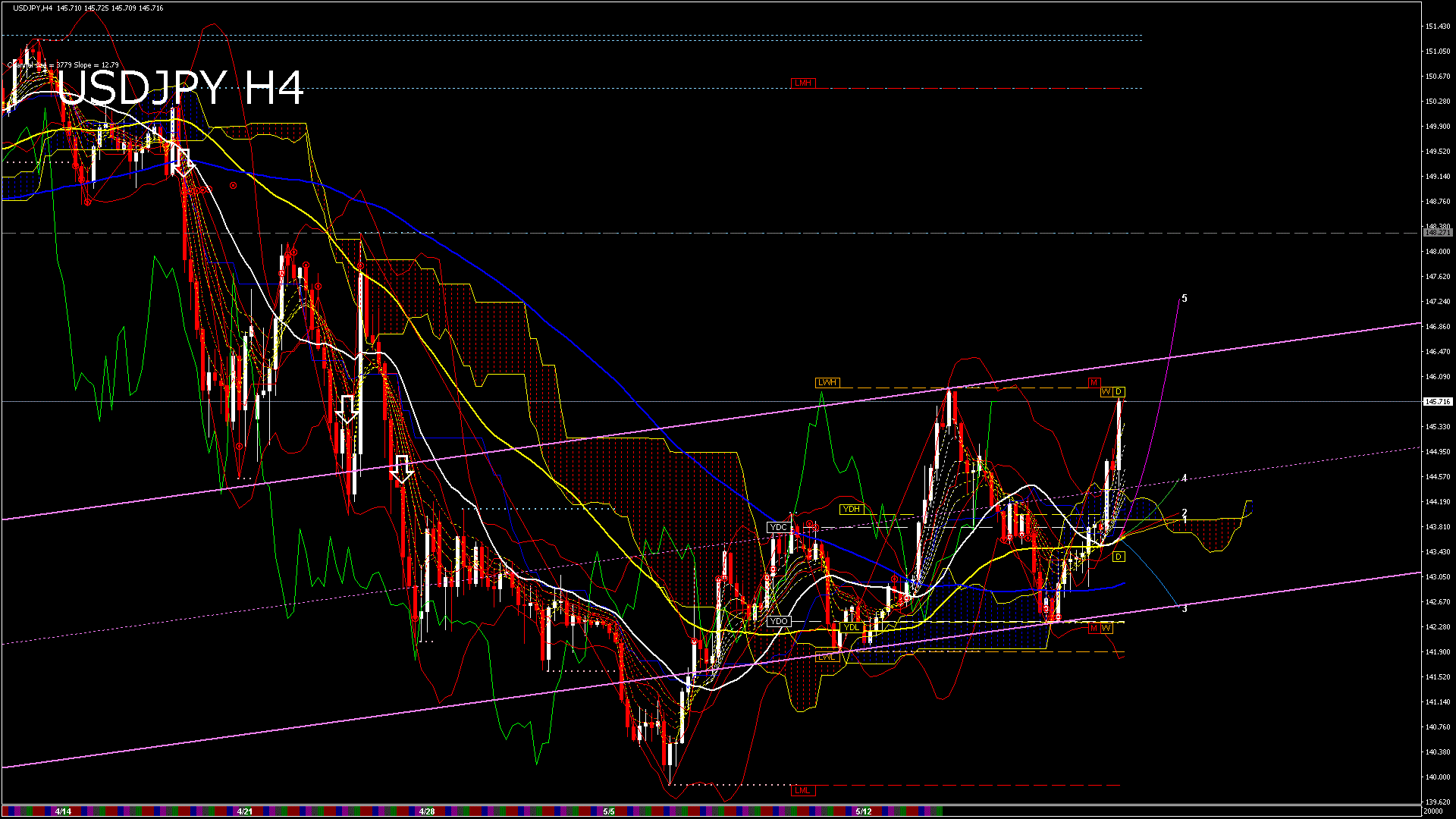The image size is (1456, 819).
Task: Click the YDC level label
Action: click(779, 527)
